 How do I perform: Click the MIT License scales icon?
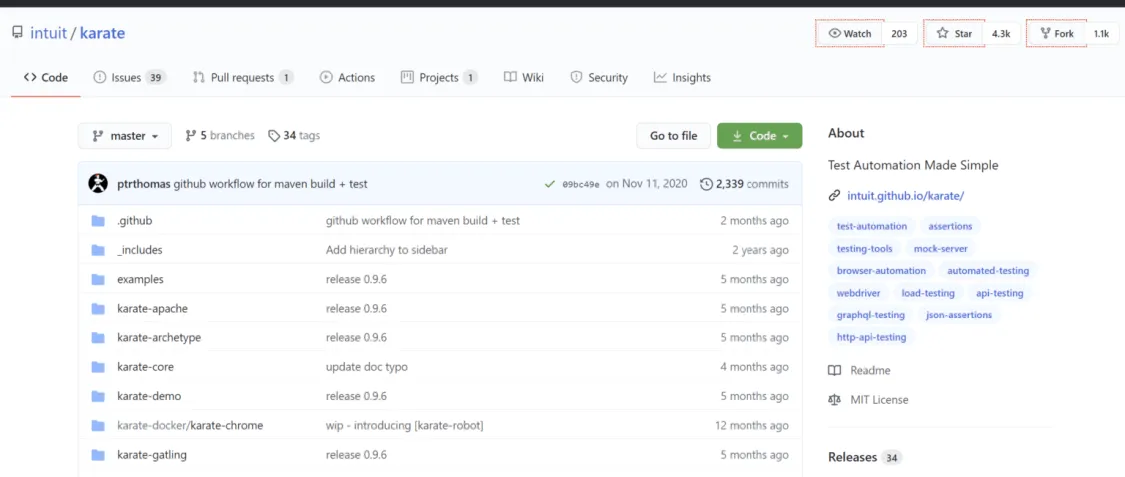[x=834, y=400]
